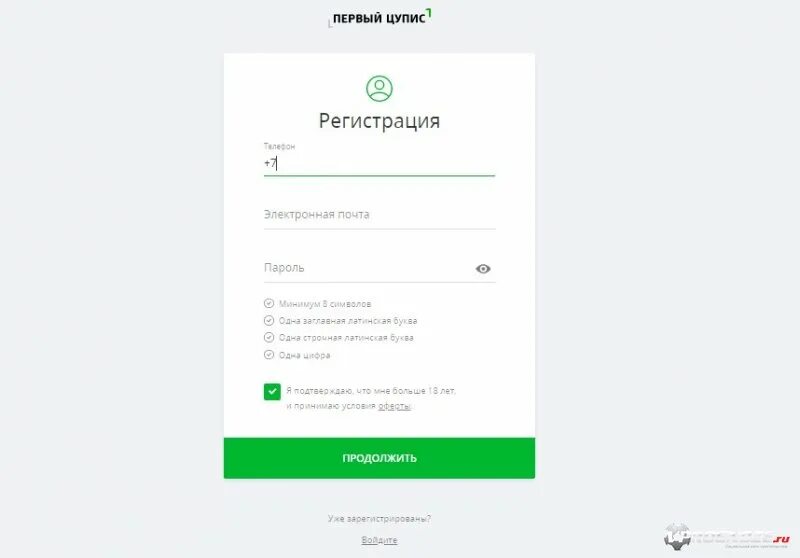Screen dimensions: 800x558
Task: Click the Электронная почта field
Action: [379, 215]
